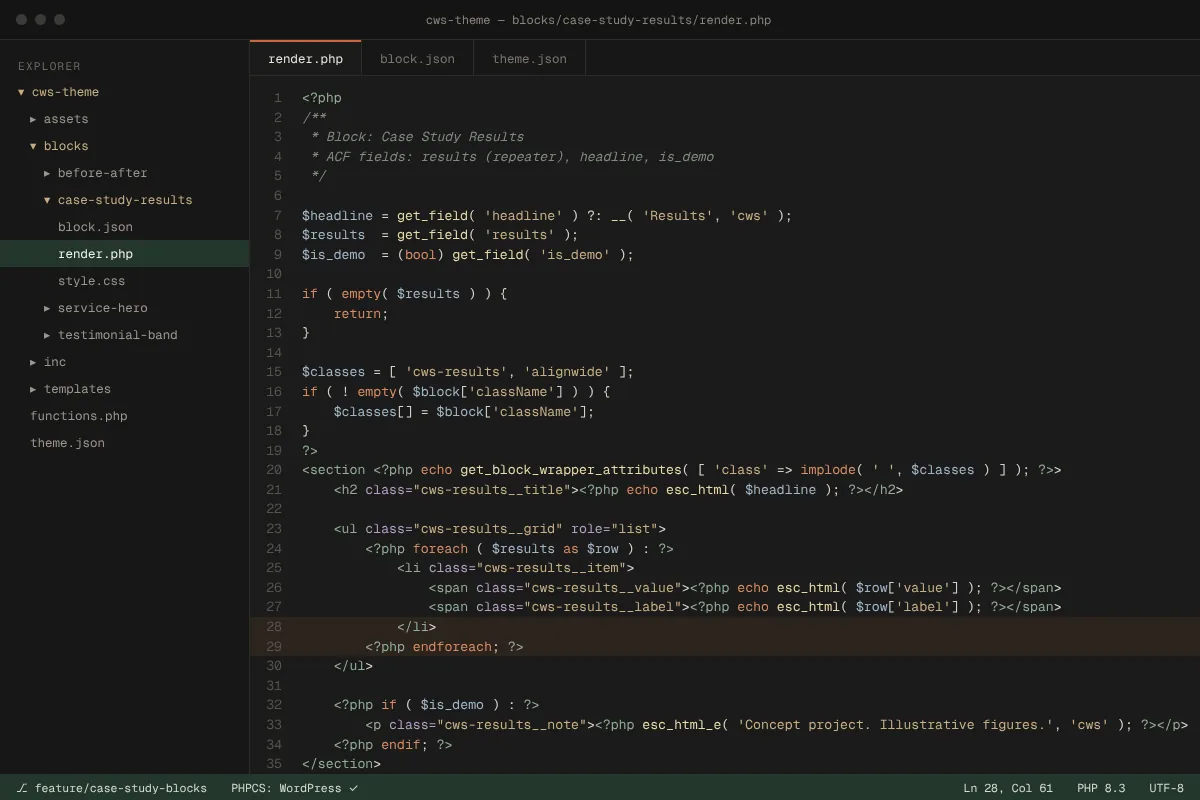1200x800 pixels.
Task: Switch to the block.json editor tab
Action: point(417,59)
